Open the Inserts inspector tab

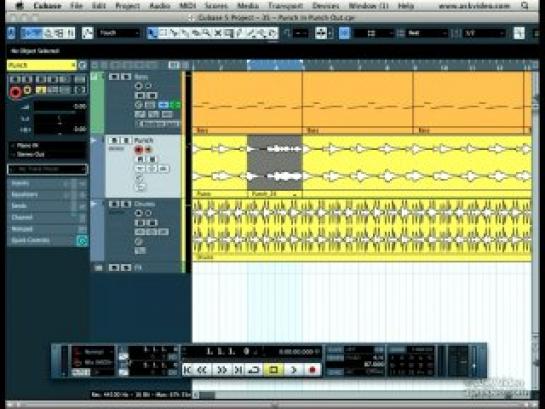click(47, 183)
